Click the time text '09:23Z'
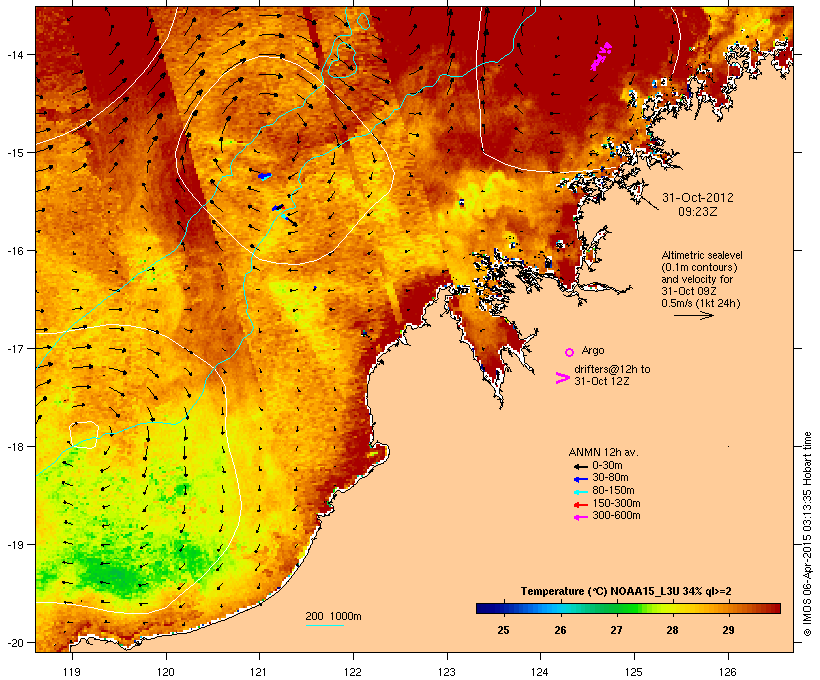820x680 pixels. [698, 212]
